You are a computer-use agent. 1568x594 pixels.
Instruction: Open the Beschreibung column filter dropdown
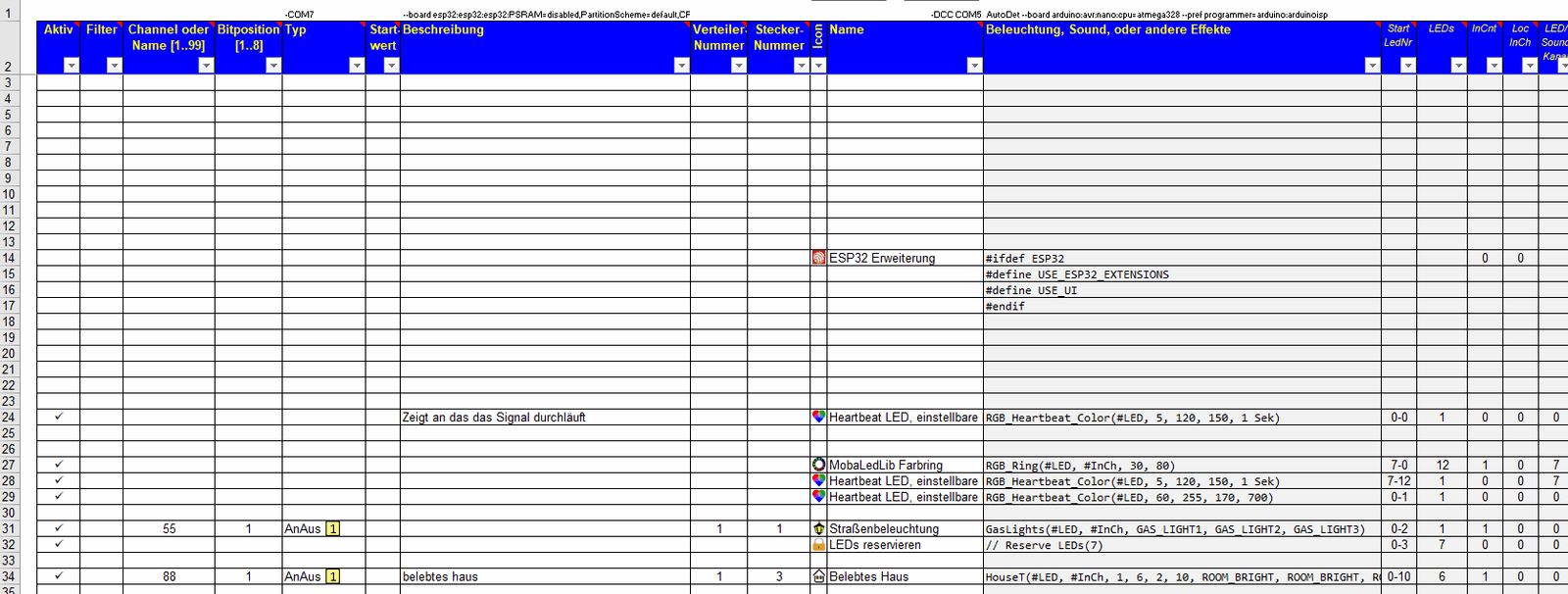coord(681,65)
